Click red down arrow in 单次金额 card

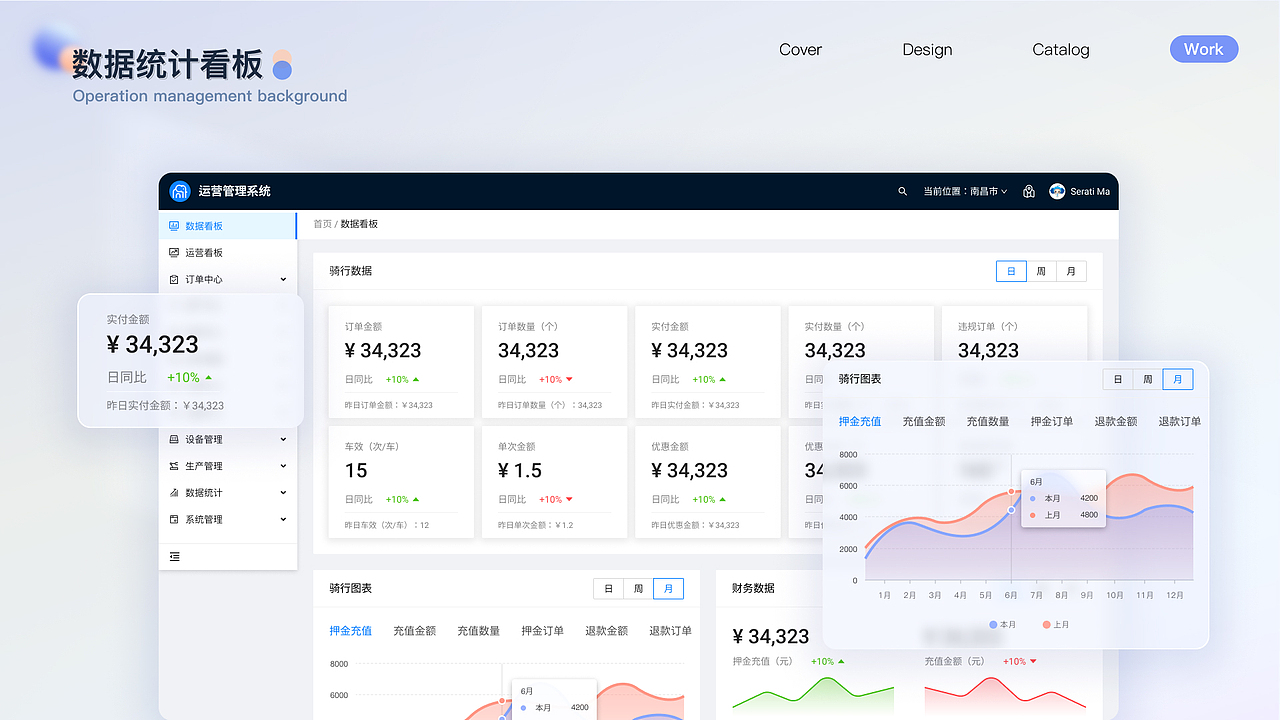[x=569, y=500]
